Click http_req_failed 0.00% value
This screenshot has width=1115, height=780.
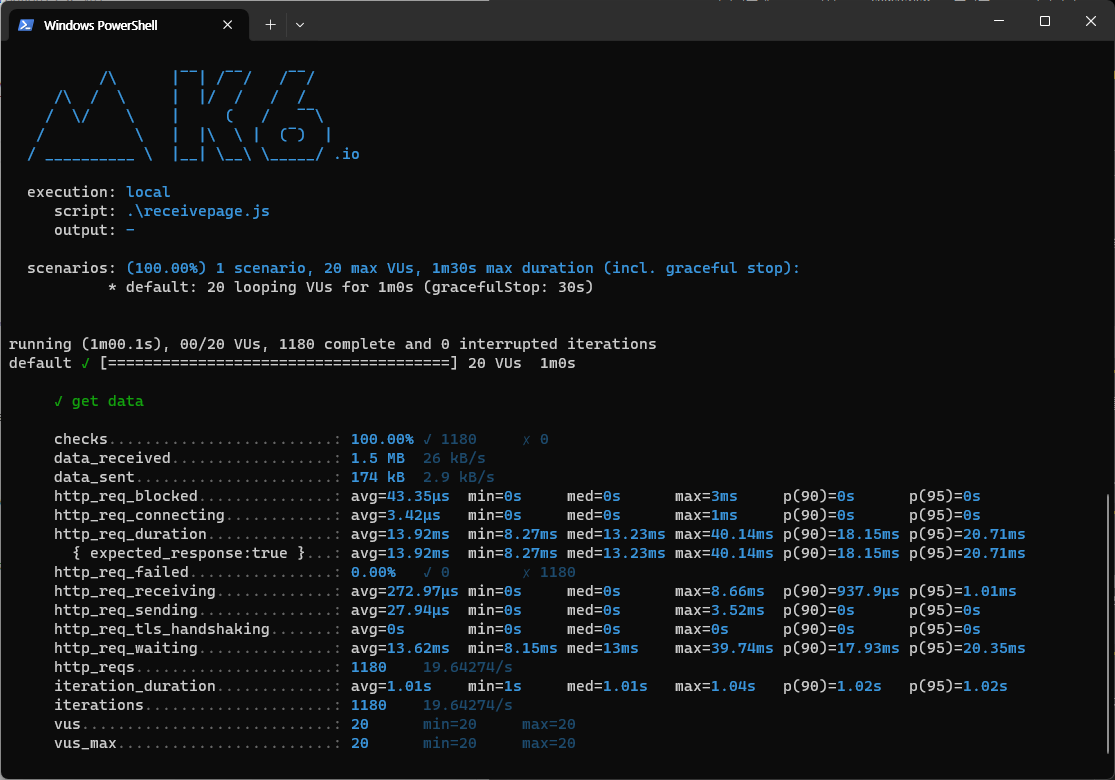tap(373, 572)
